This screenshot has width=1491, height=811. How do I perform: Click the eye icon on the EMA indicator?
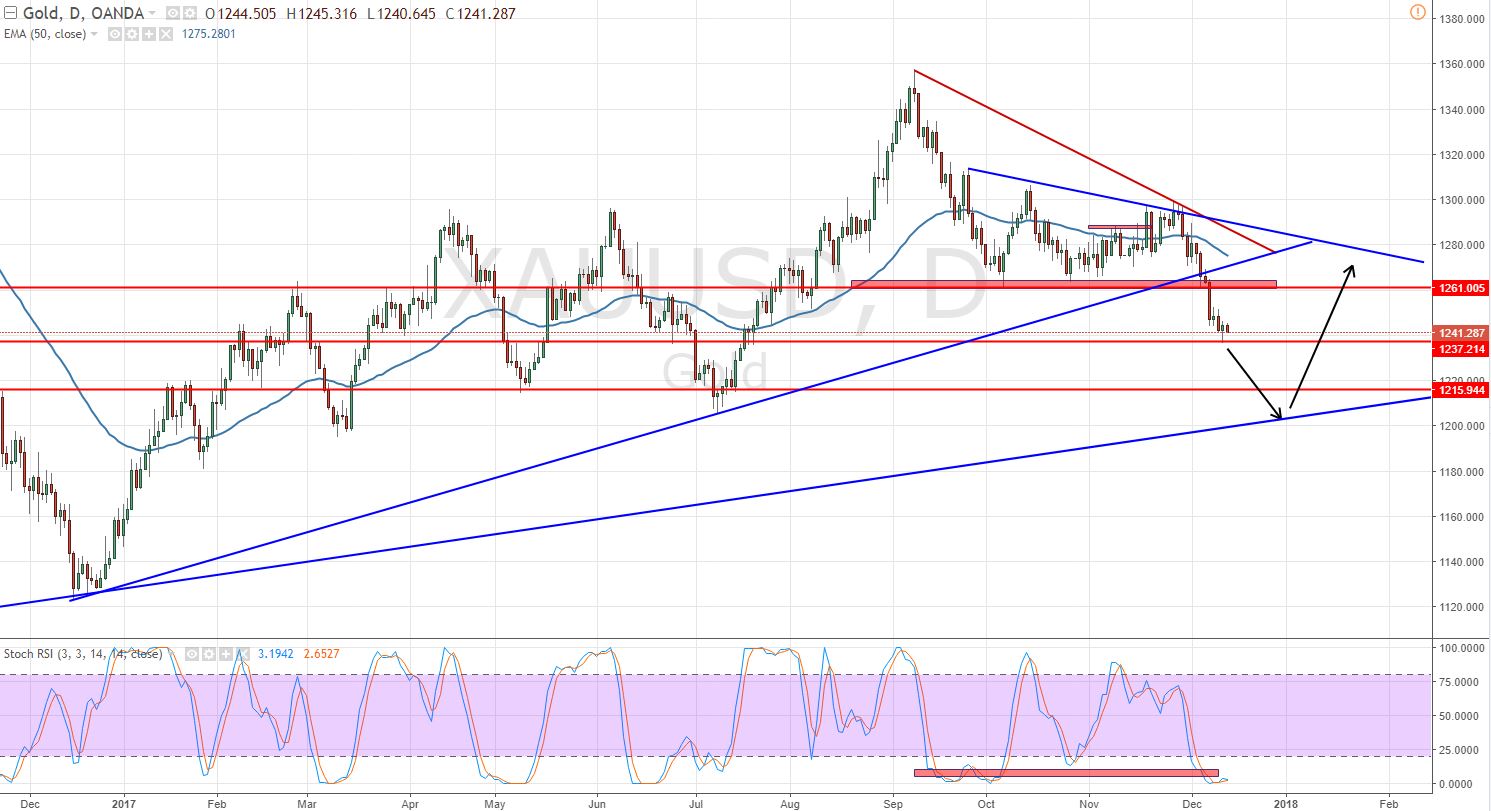(x=114, y=33)
